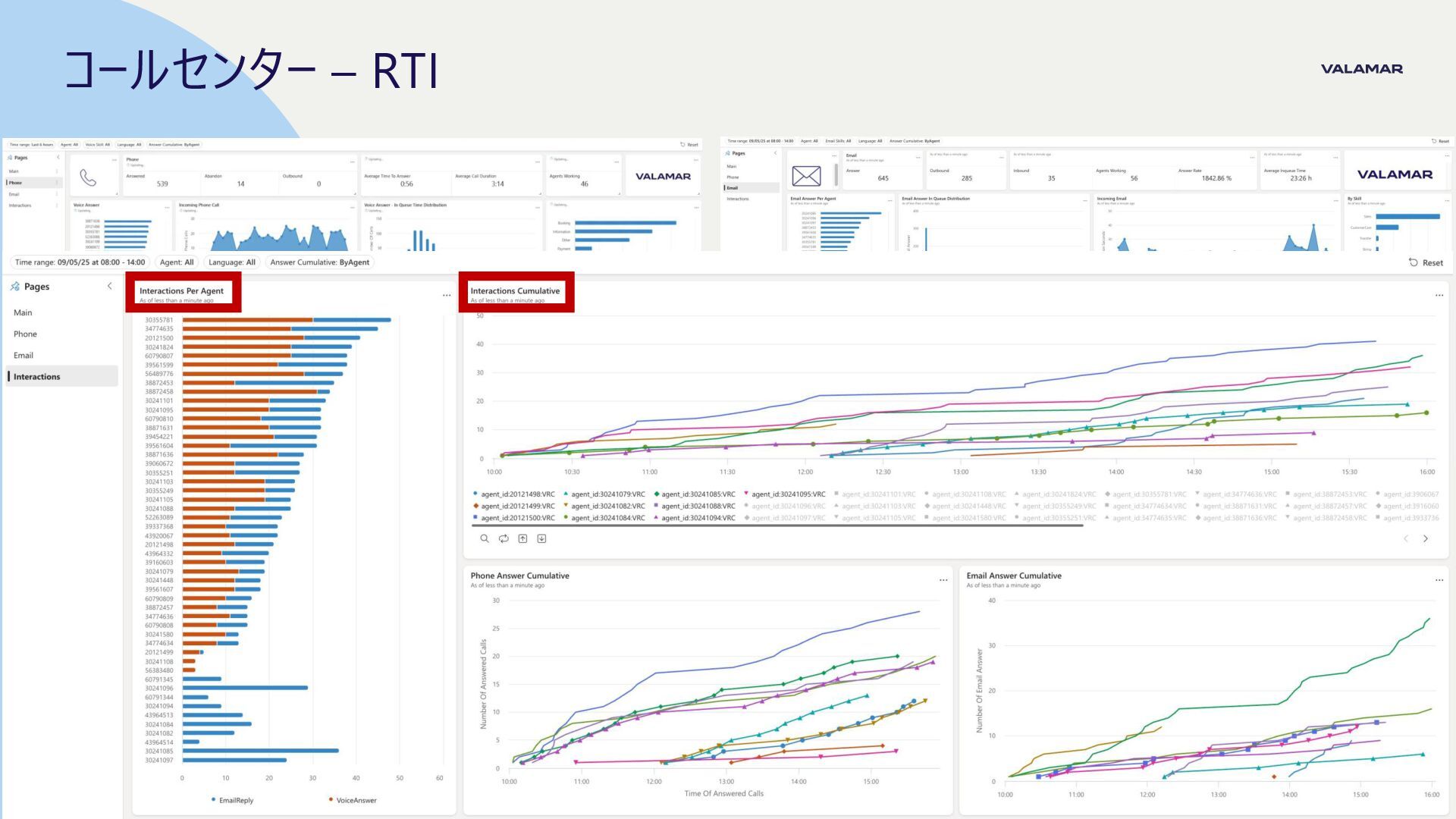1456x819 pixels.
Task: Click the VoiceAnswer legend color marker
Action: point(331,799)
